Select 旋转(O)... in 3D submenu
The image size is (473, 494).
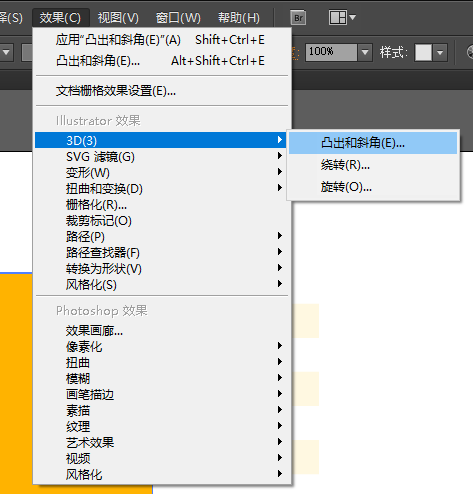click(x=373, y=187)
